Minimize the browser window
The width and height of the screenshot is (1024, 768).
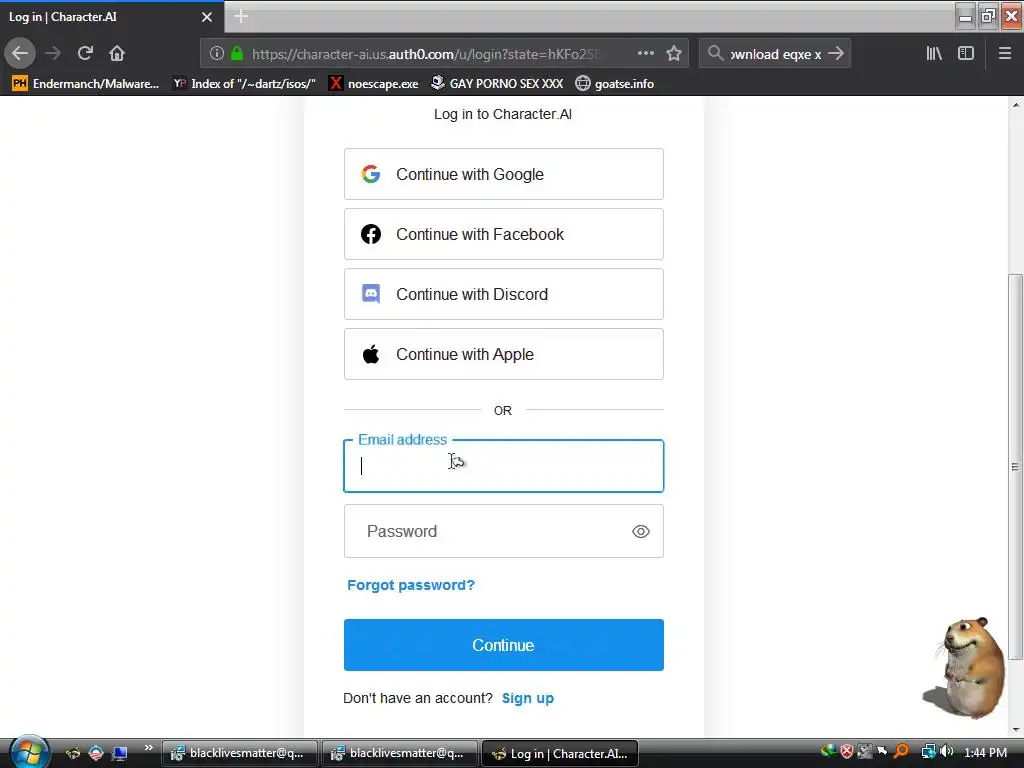965,16
